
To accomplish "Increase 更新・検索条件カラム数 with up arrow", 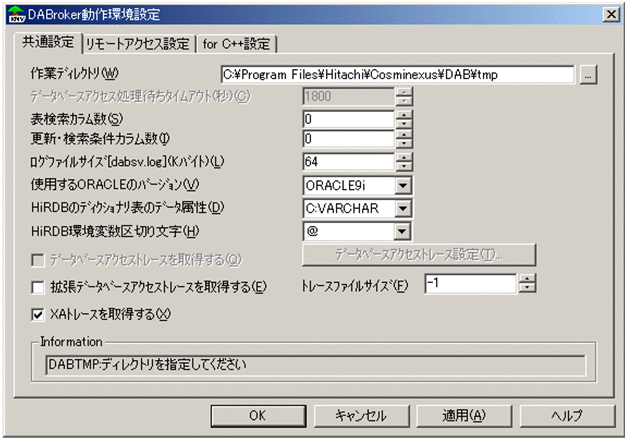I will 404,135.
